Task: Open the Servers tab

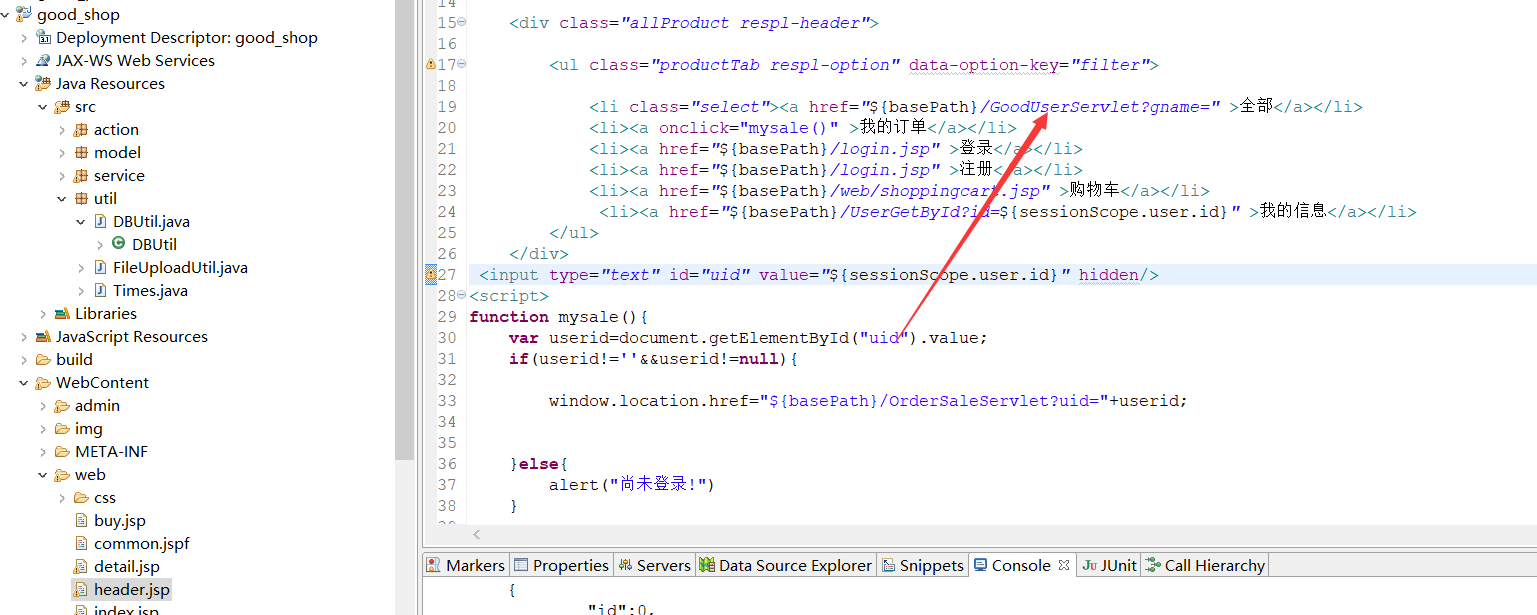Action: pyautogui.click(x=654, y=565)
